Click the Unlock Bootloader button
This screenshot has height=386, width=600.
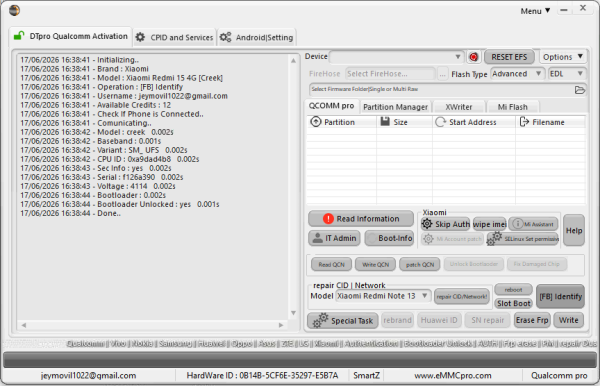pyautogui.click(x=474, y=264)
